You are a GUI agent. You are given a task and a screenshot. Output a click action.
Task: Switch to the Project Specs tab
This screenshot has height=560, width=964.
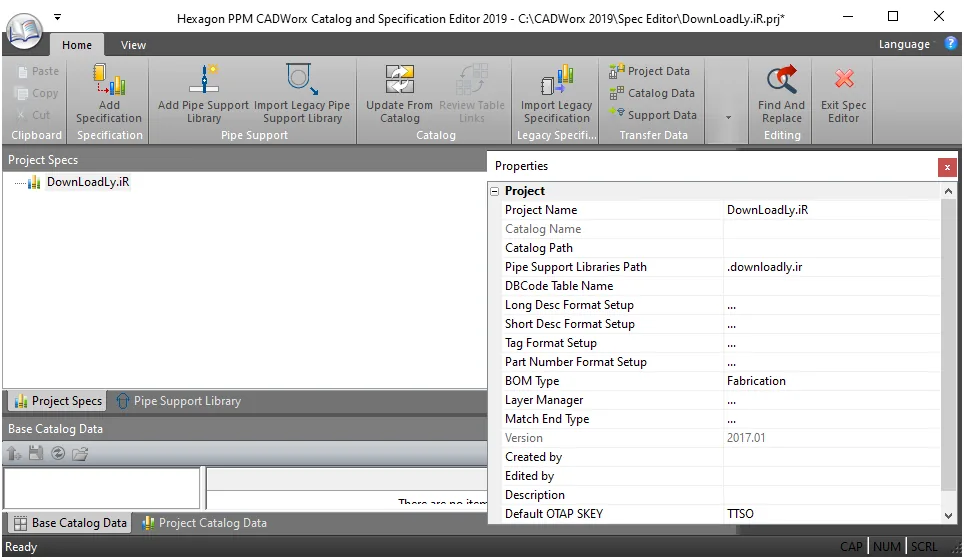tap(58, 401)
